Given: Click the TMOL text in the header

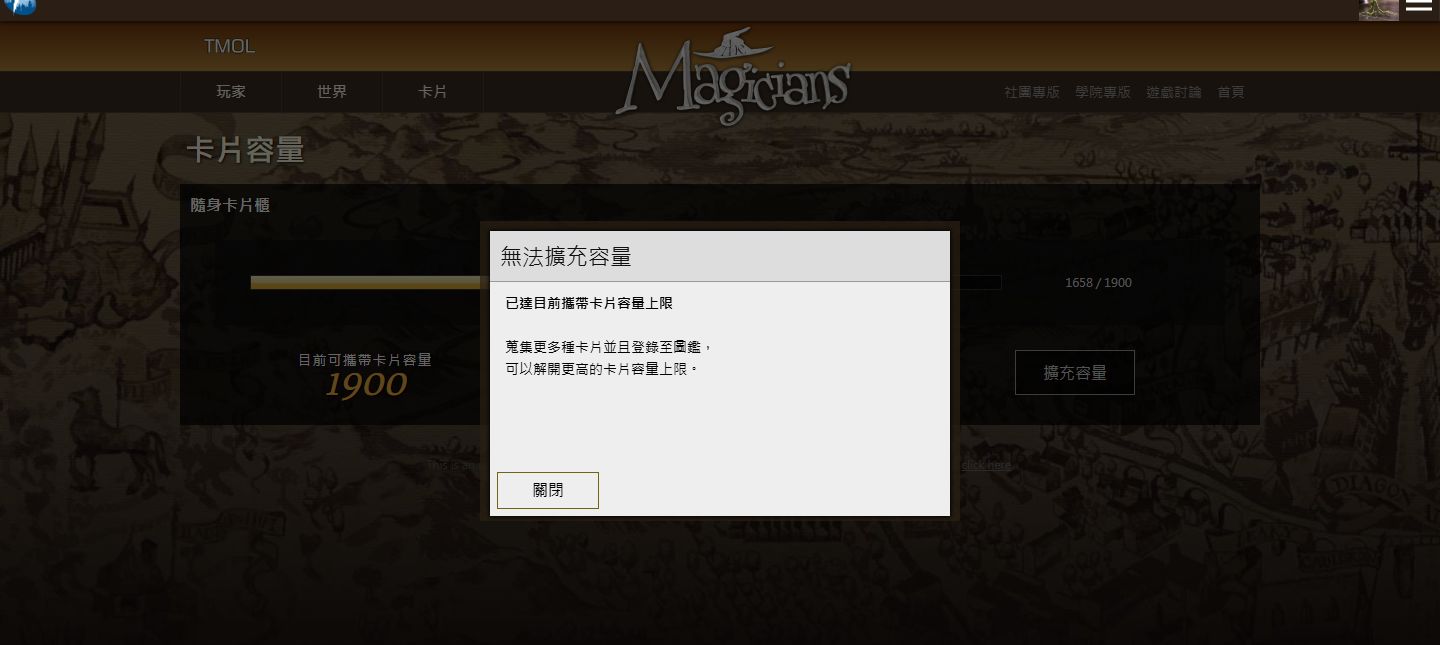Looking at the screenshot, I should click(229, 46).
